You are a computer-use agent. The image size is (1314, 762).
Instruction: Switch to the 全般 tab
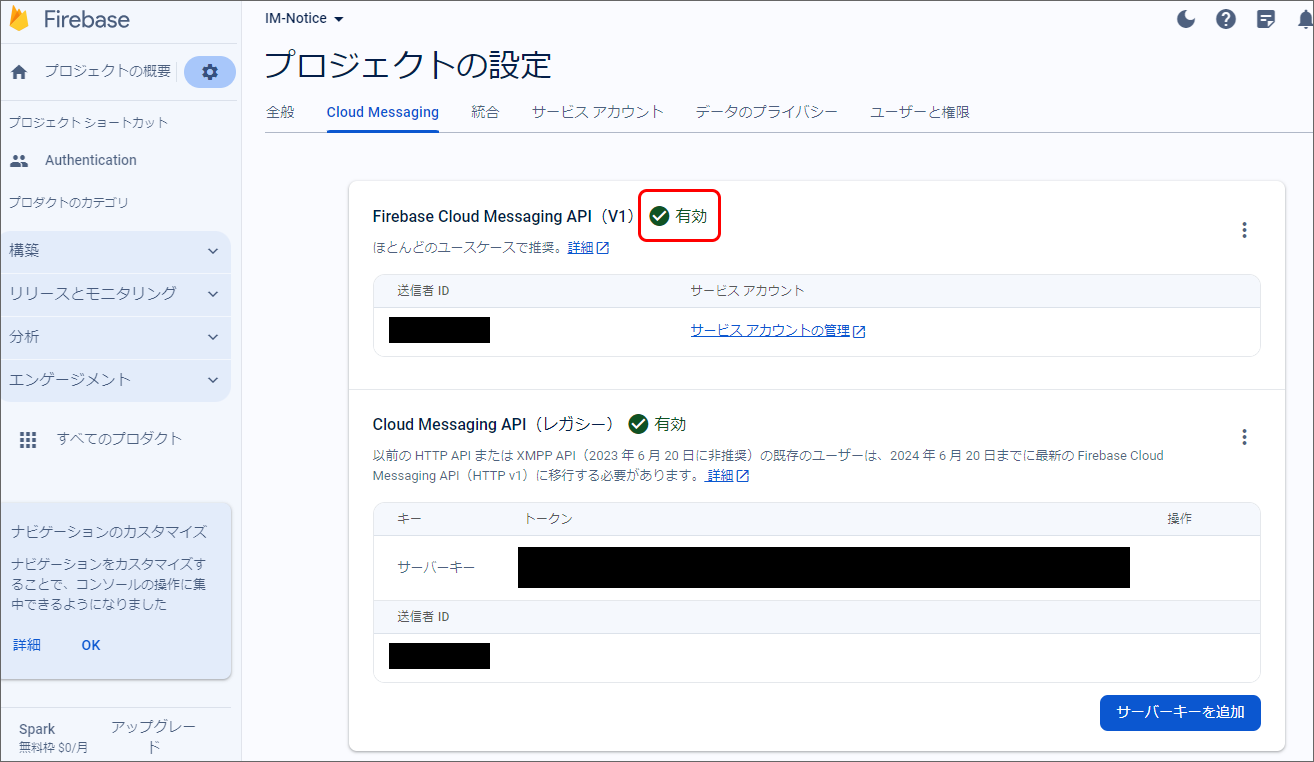point(280,112)
